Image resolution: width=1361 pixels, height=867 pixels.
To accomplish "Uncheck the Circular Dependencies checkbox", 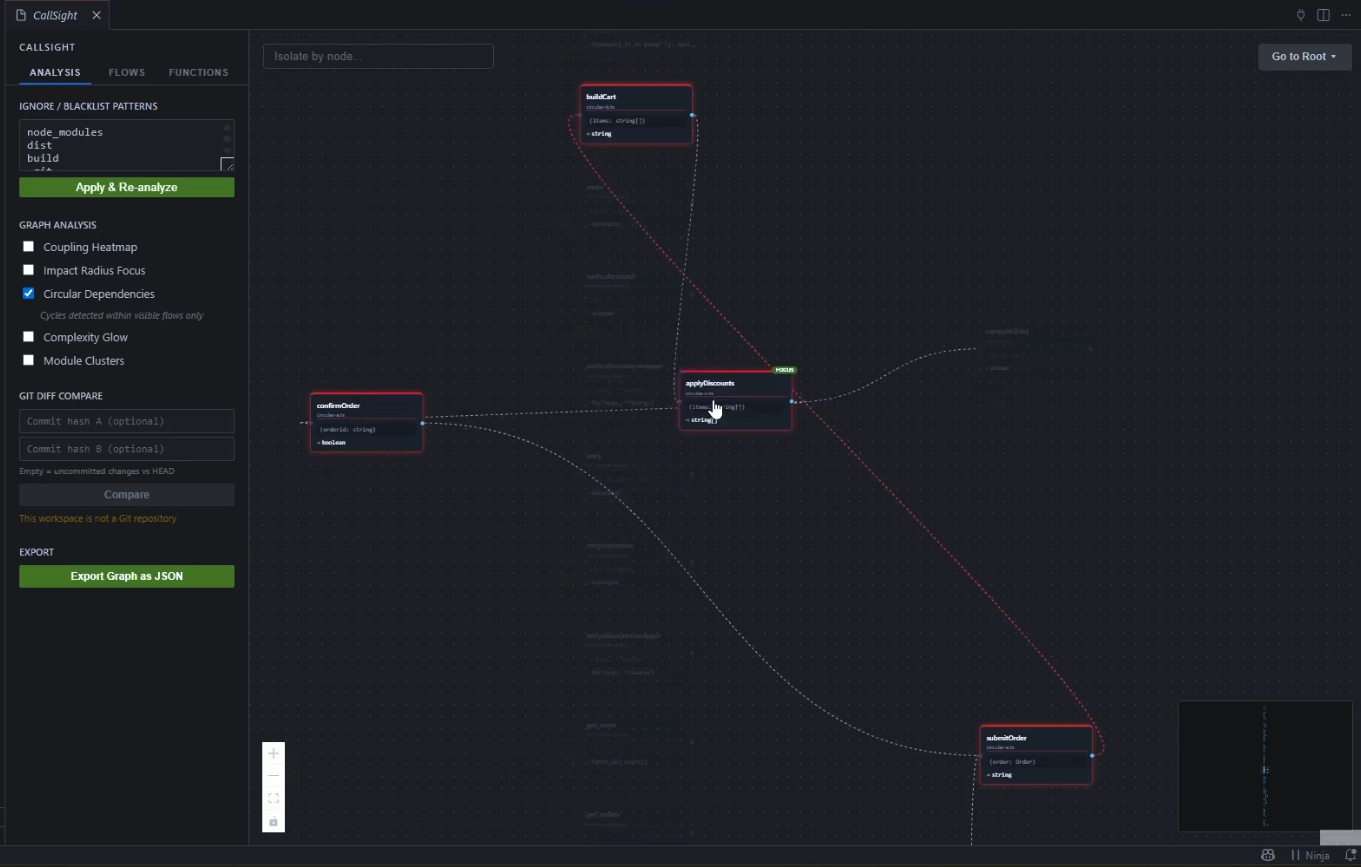I will pyautogui.click(x=28, y=293).
